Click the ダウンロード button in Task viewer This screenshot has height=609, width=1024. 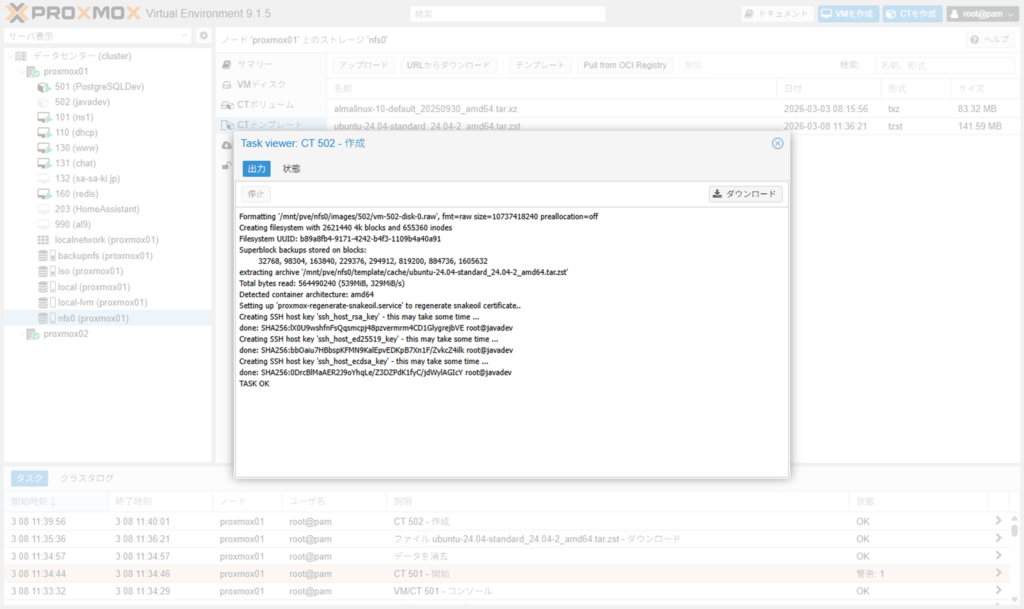coord(746,194)
